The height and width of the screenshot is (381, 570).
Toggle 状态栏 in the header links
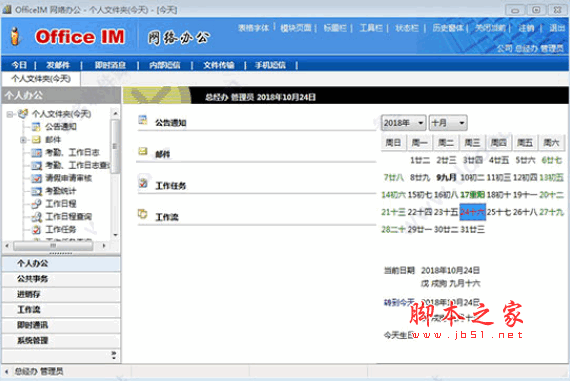pyautogui.click(x=407, y=28)
